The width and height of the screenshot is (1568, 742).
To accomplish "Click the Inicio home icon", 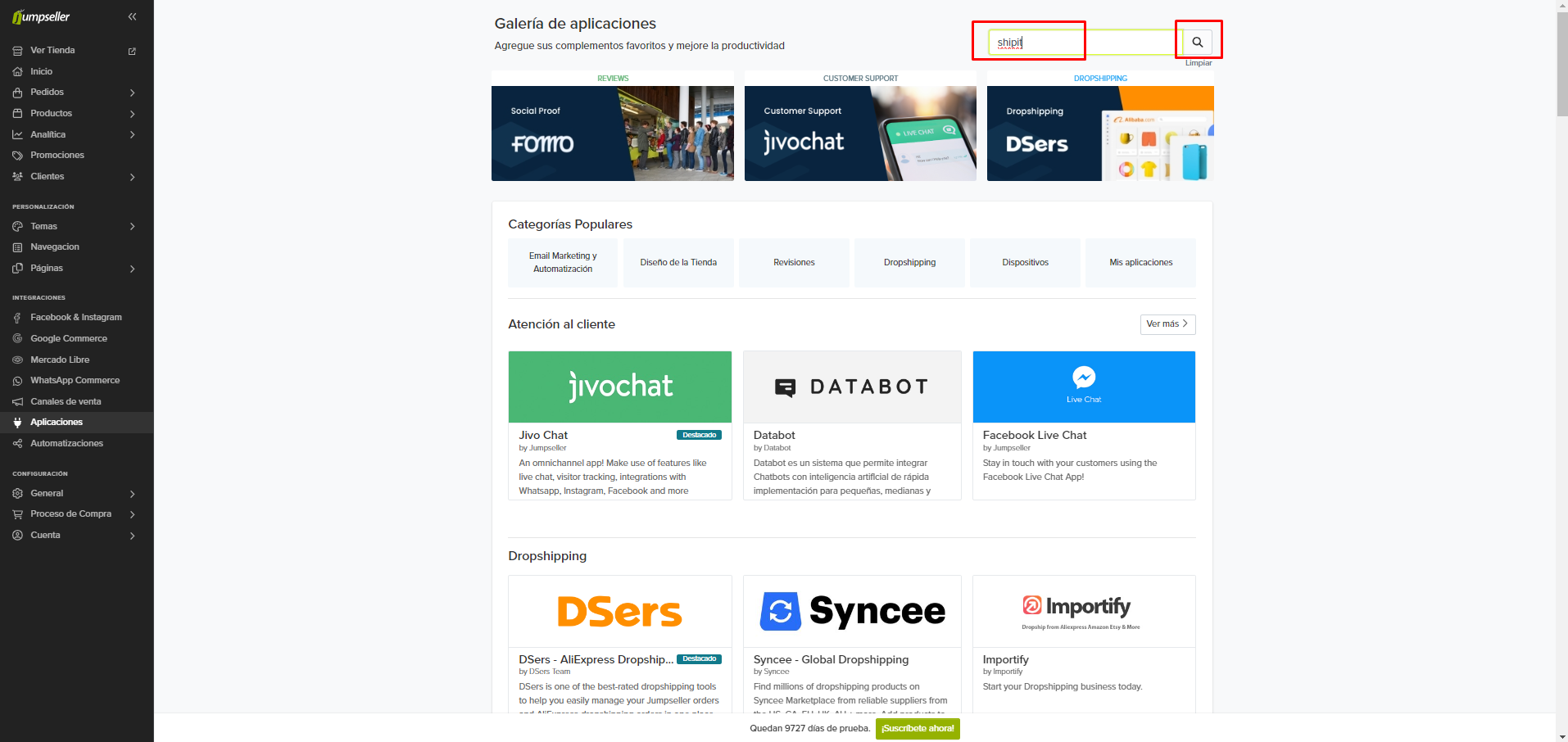I will pyautogui.click(x=17, y=71).
